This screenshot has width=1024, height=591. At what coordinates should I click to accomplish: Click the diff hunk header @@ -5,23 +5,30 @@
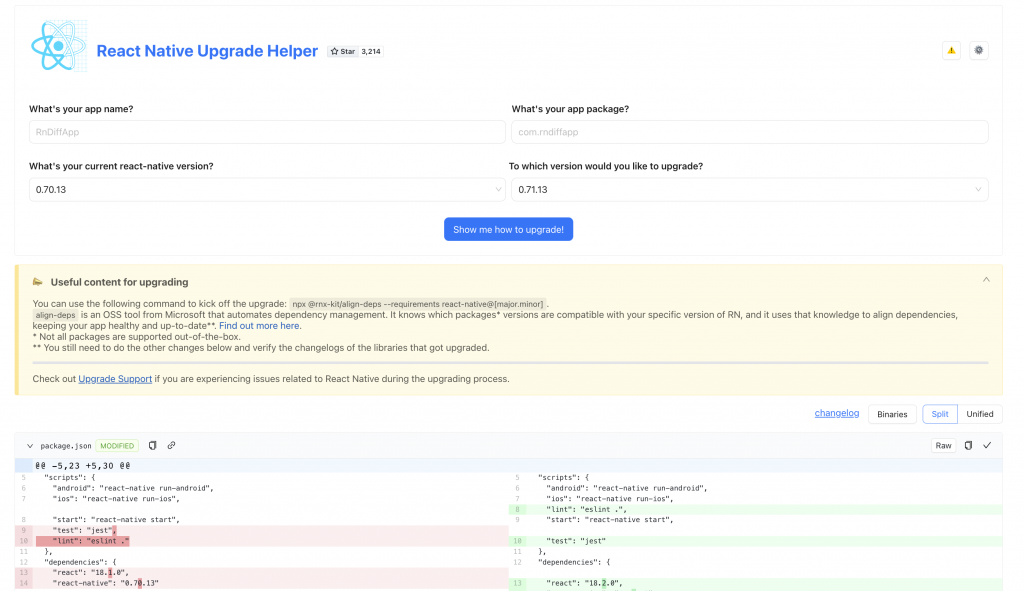pyautogui.click(x=82, y=466)
